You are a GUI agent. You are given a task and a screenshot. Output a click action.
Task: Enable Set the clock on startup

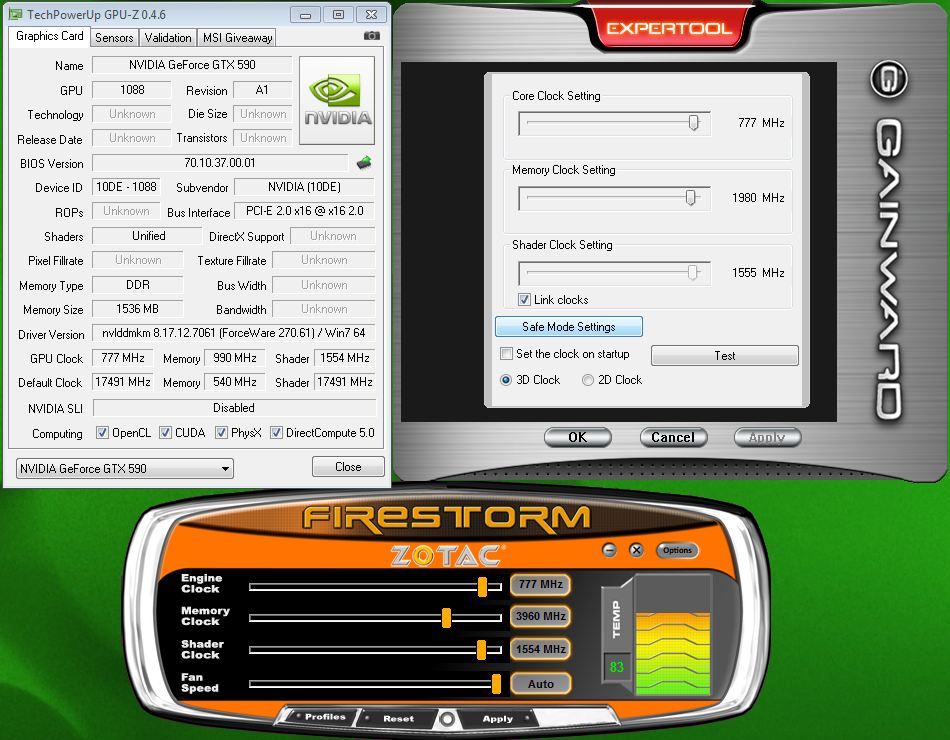pos(506,353)
